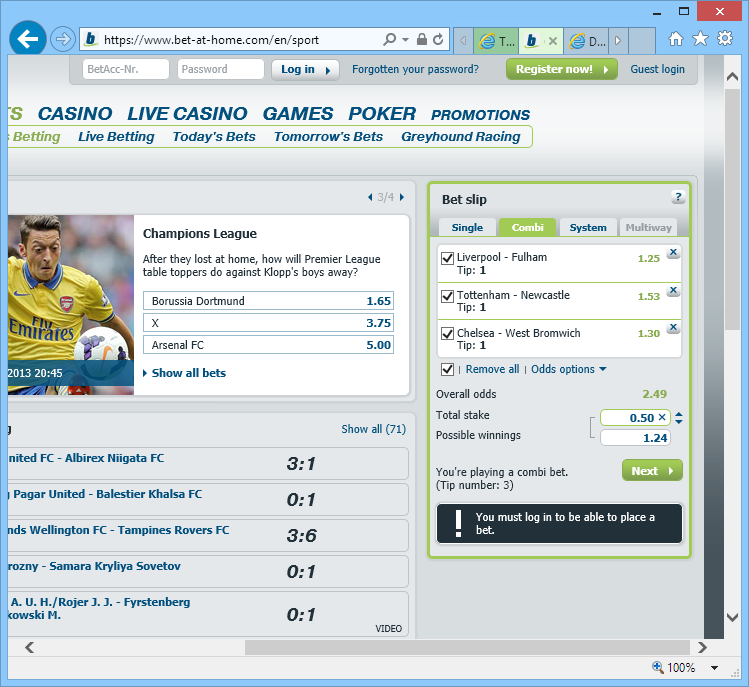Click the address bar search magnifier icon
The width and height of the screenshot is (749, 687).
point(390,39)
